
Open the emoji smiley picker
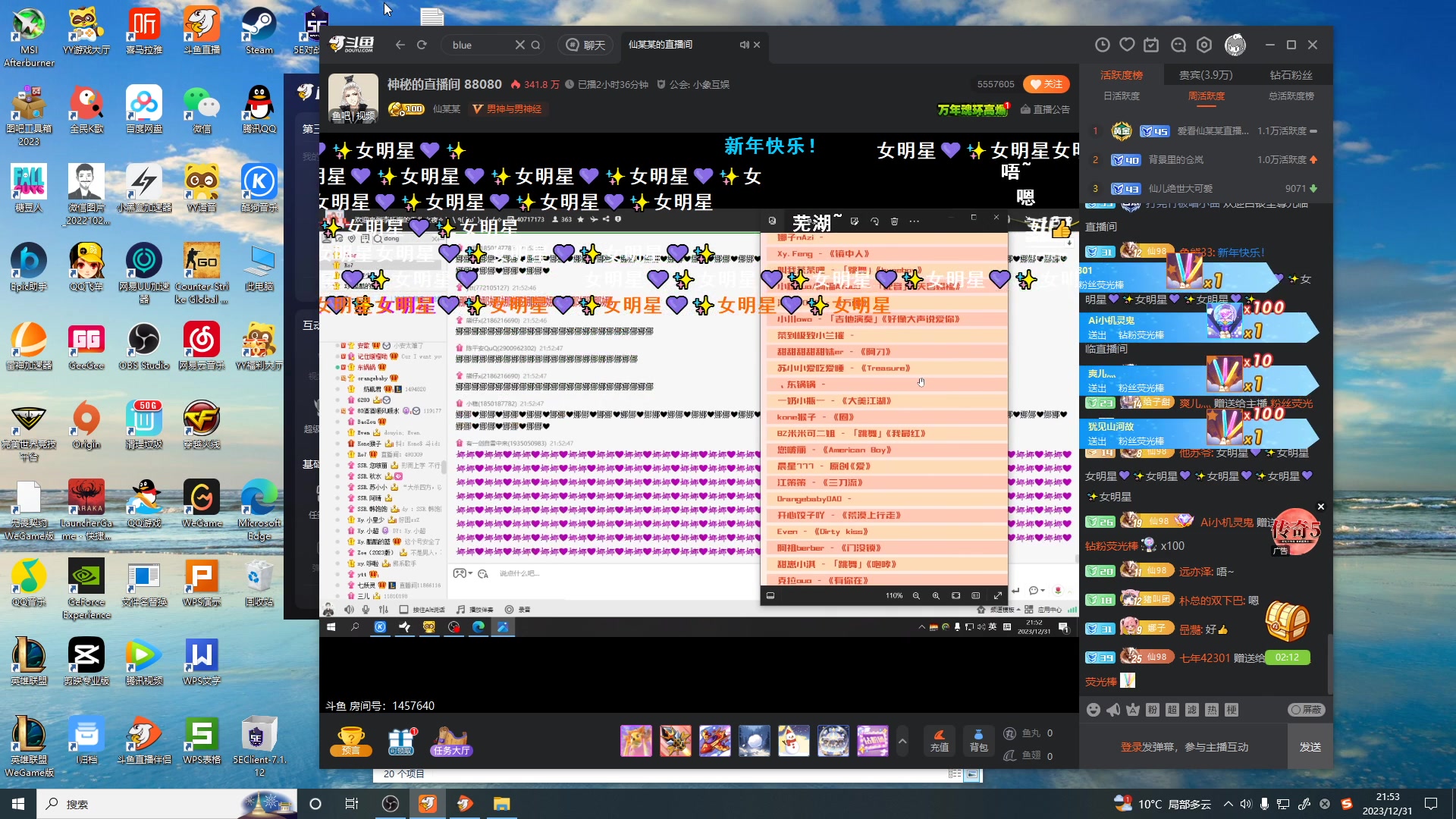[x=1093, y=710]
